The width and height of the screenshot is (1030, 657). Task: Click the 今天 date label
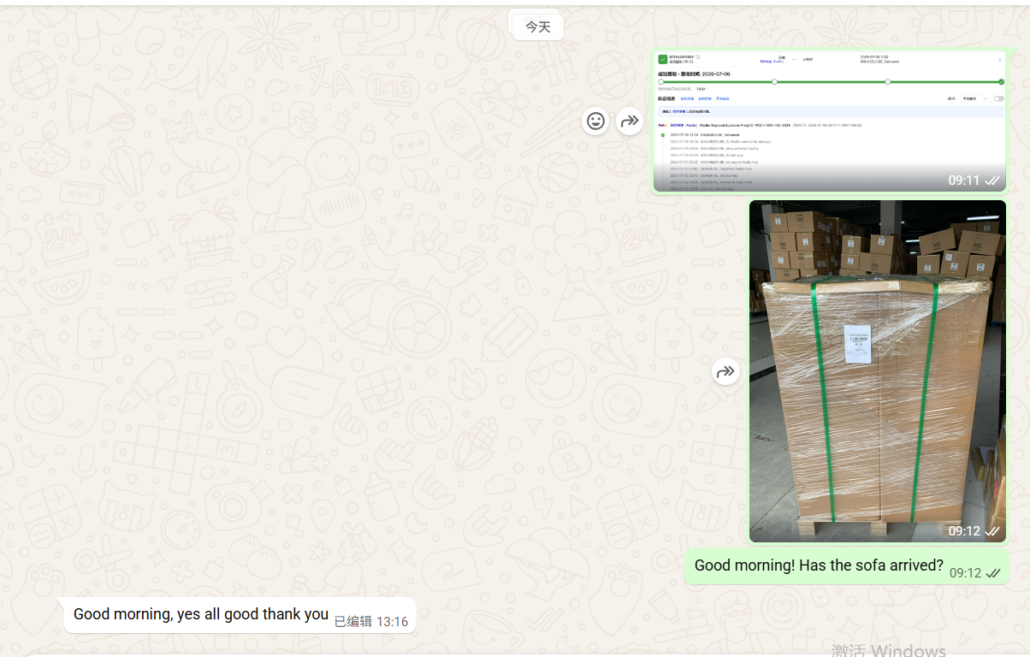pos(537,27)
